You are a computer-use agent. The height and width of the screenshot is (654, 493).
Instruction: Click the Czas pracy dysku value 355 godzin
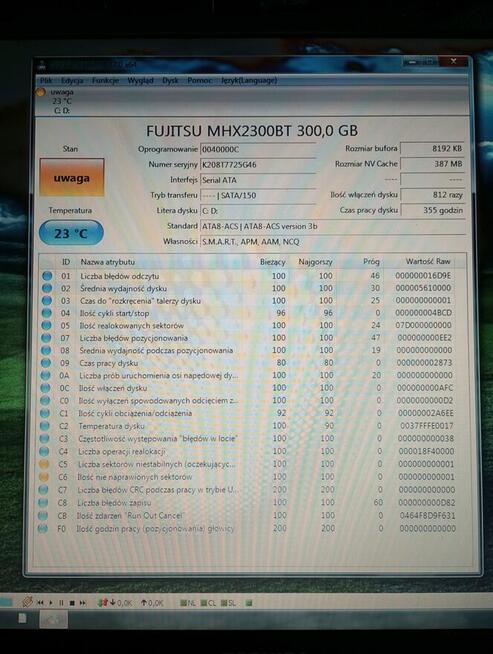(433, 210)
